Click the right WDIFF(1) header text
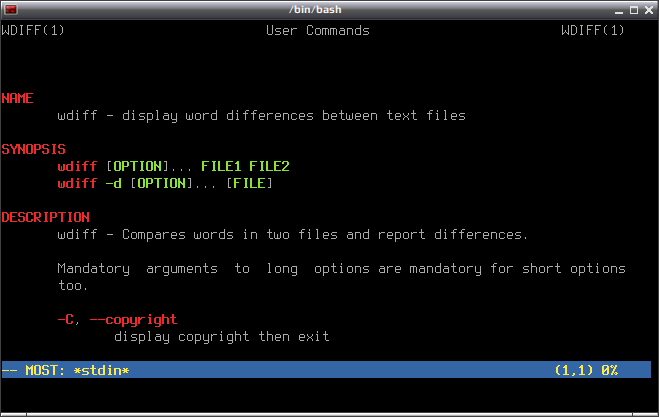Screen dimensions: 659x417 593,30
